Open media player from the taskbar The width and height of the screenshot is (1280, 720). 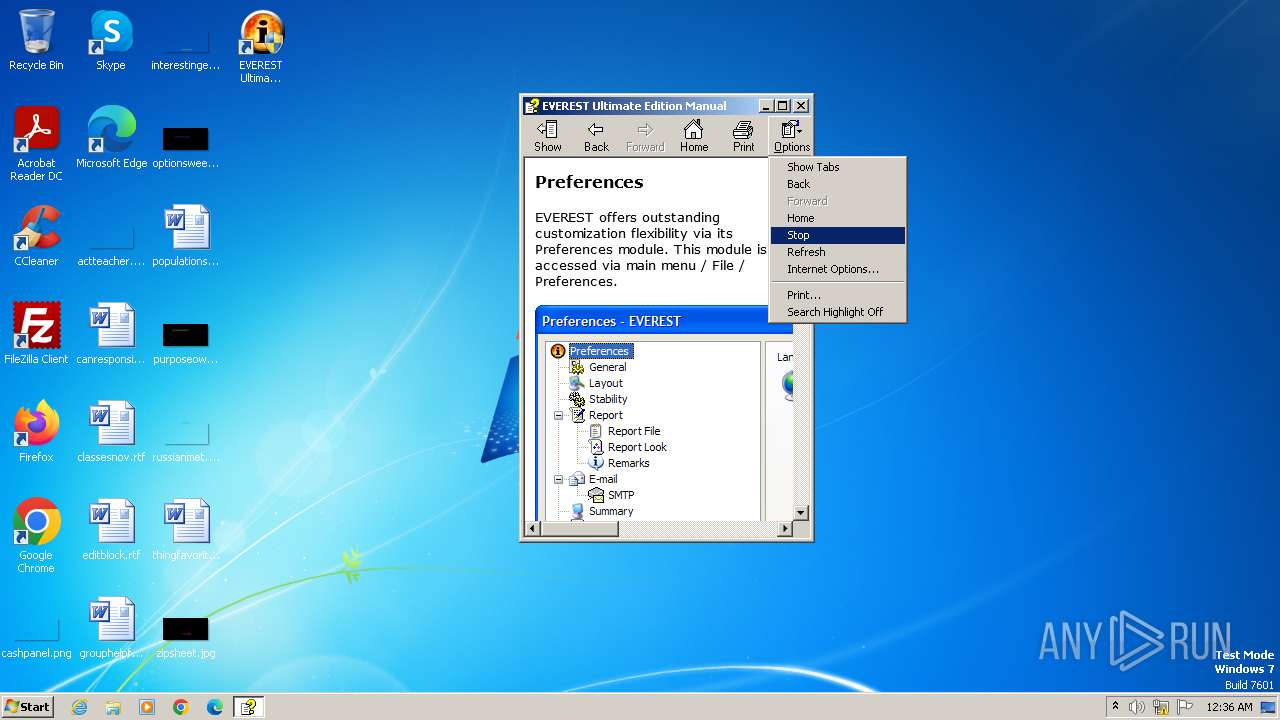[147, 707]
